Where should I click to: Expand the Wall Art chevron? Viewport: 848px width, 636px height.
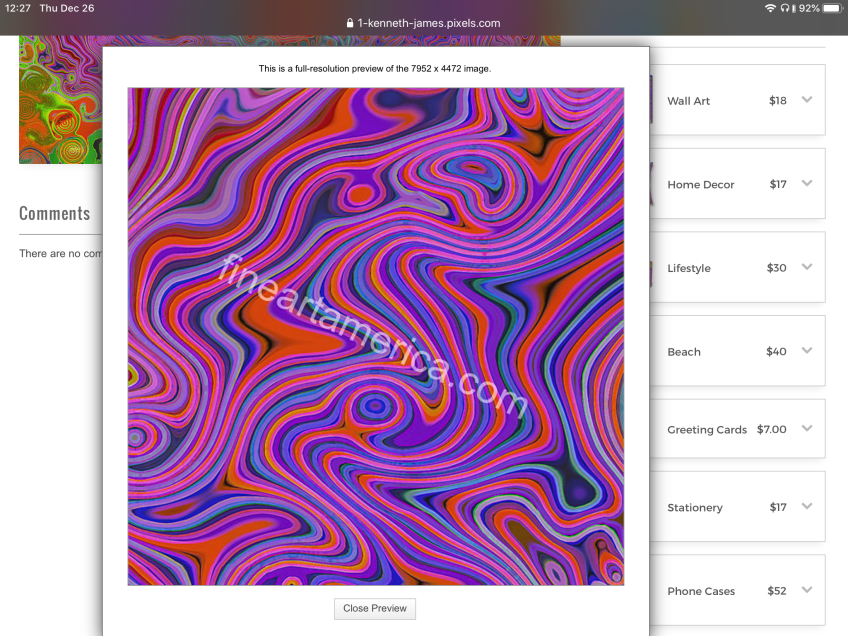(x=807, y=100)
